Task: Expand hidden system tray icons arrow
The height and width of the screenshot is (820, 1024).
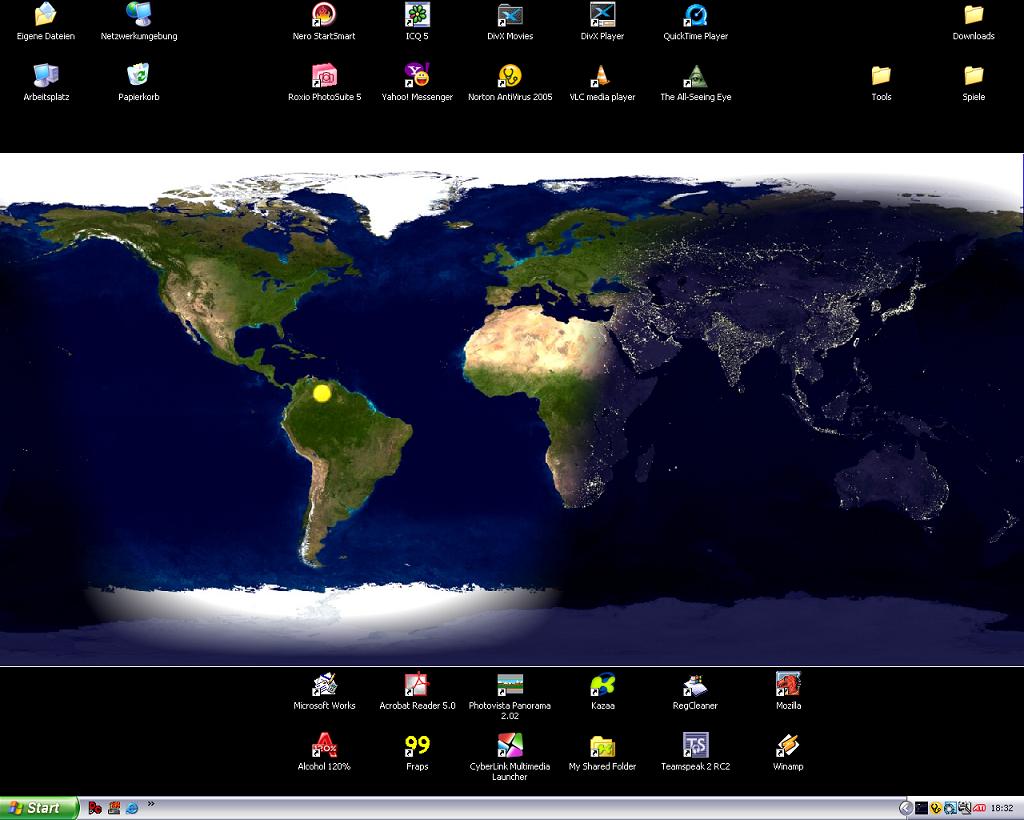Action: pos(905,808)
